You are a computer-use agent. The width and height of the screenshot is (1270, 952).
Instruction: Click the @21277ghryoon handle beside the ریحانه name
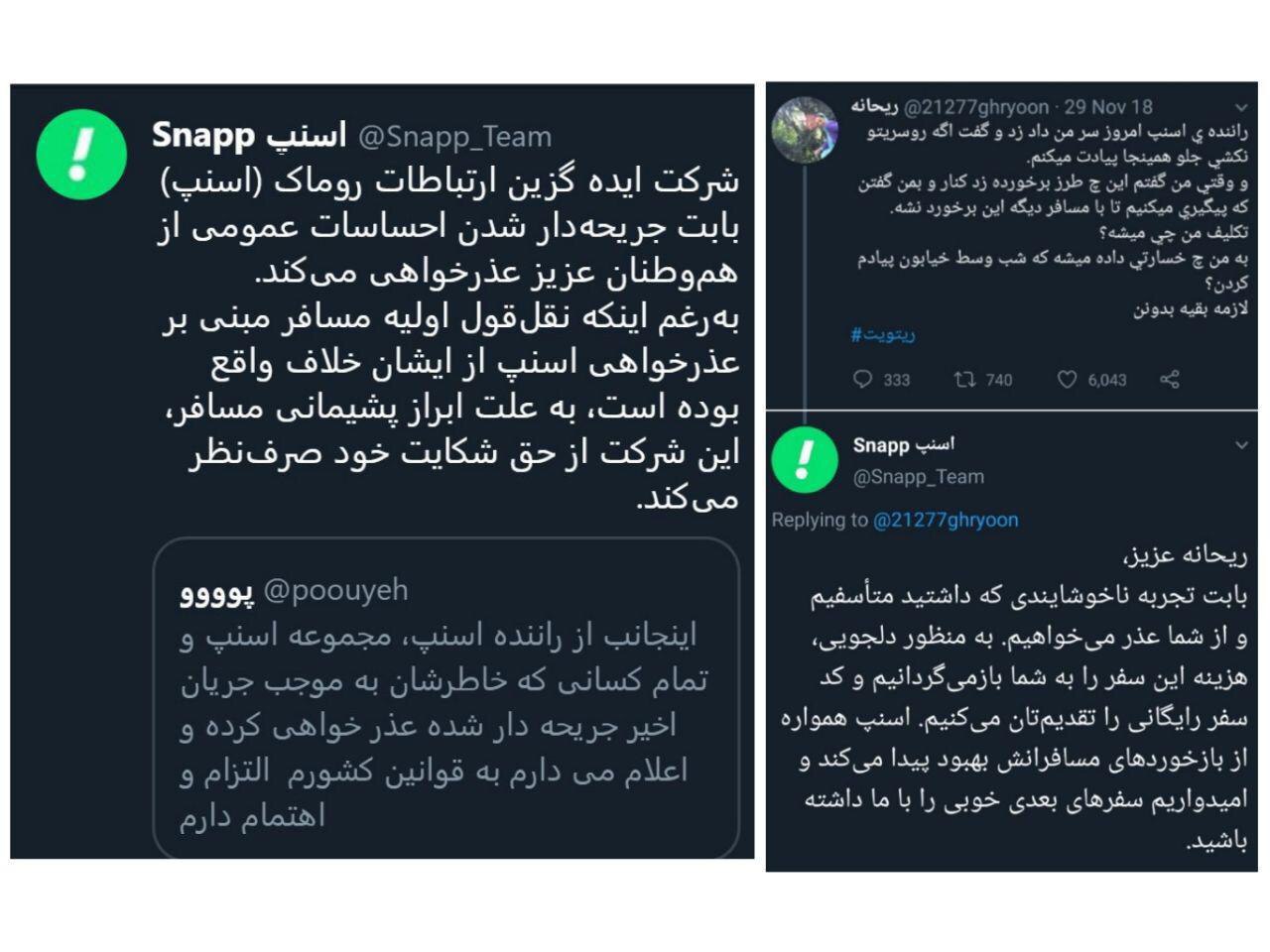click(x=976, y=107)
